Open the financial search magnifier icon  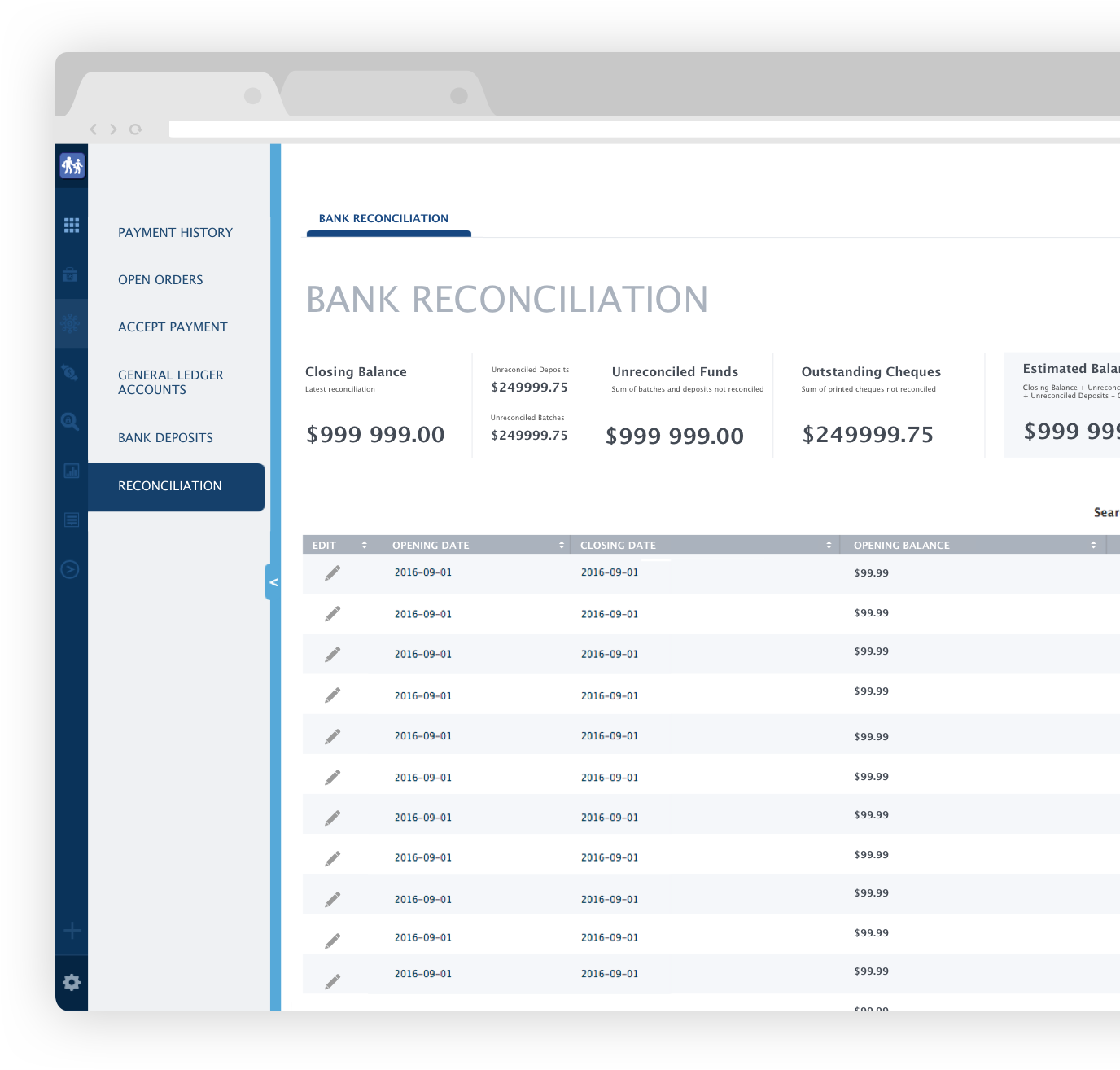click(72, 421)
